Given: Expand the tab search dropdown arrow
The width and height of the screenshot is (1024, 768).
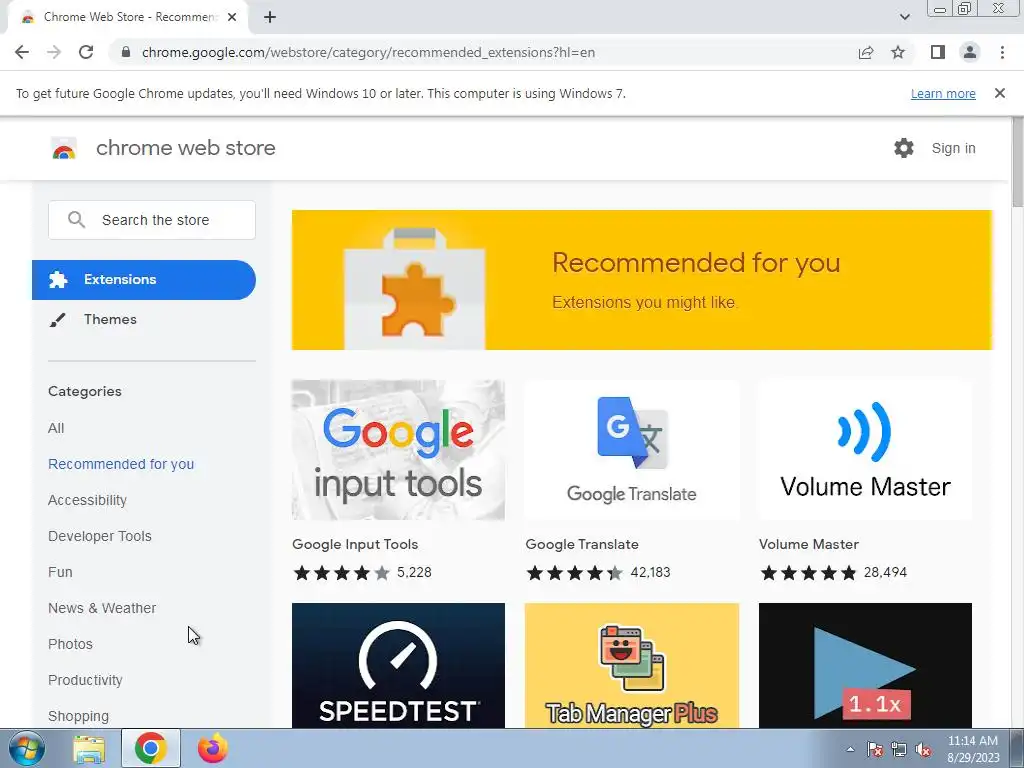Looking at the screenshot, I should tap(904, 17).
